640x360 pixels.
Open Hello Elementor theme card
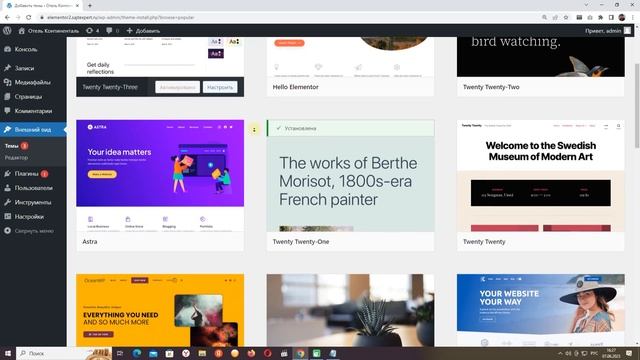tap(350, 67)
